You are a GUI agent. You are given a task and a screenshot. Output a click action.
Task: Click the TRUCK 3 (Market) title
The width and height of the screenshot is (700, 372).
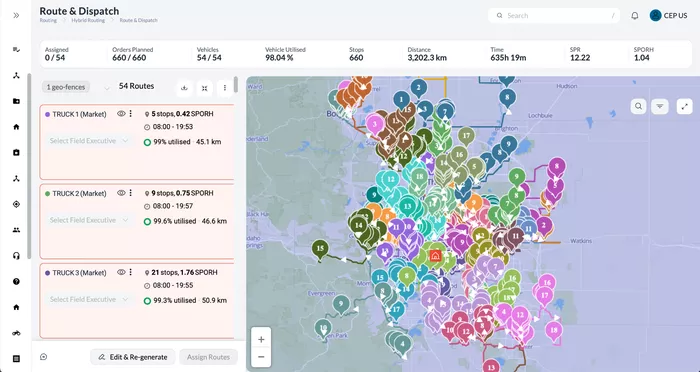[79, 273]
